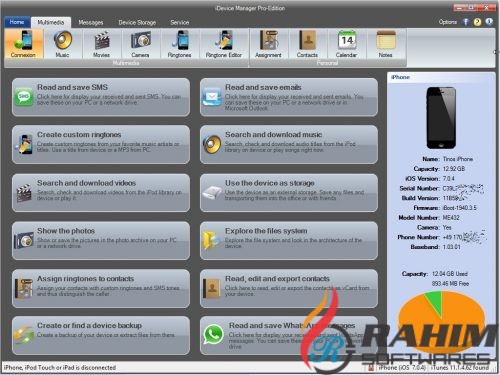This screenshot has height=375, width=500.
Task: Click the camera icon beside Show the photos
Action: click(x=24, y=240)
